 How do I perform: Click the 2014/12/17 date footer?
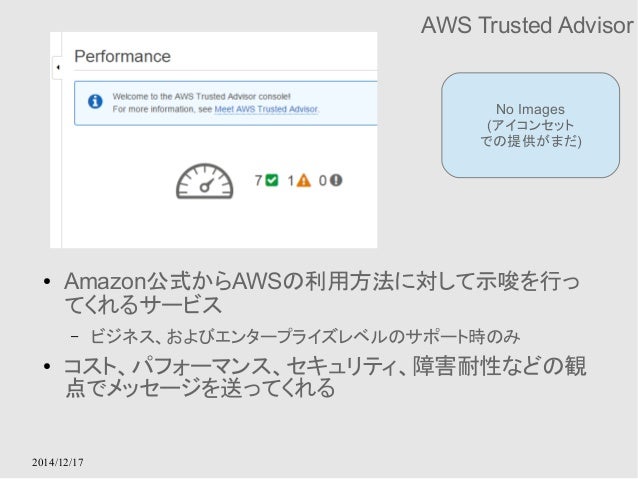coord(58,462)
